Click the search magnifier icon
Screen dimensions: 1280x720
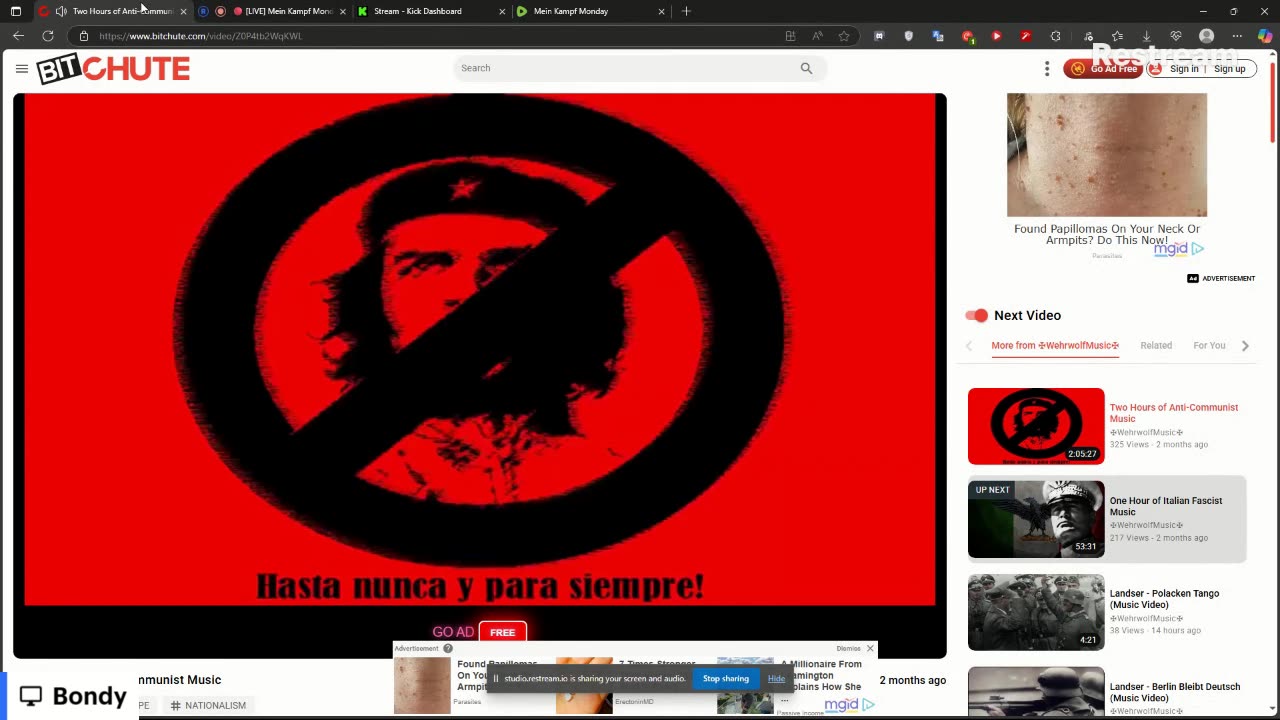click(x=806, y=68)
